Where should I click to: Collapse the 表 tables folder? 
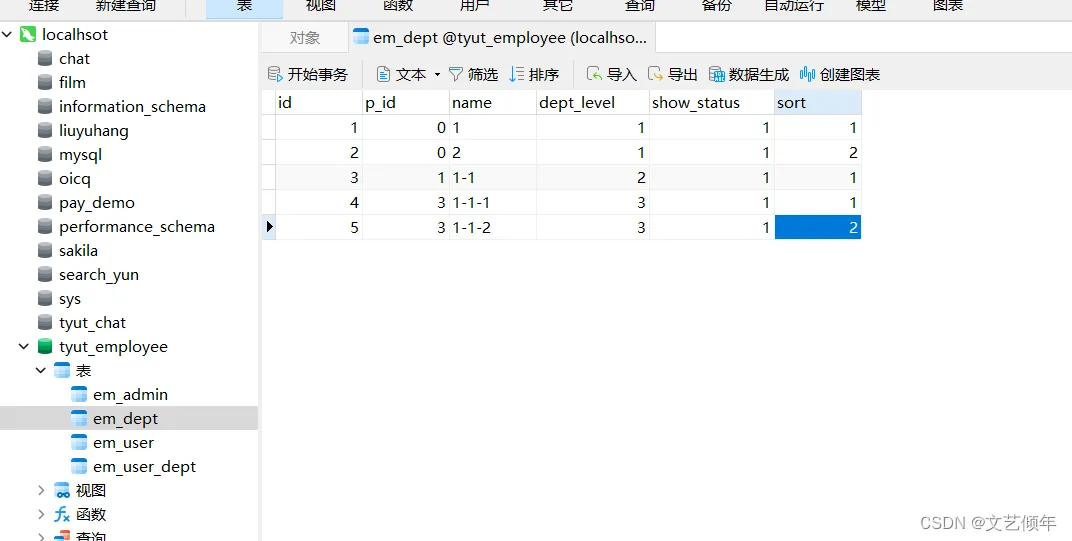coord(41,371)
